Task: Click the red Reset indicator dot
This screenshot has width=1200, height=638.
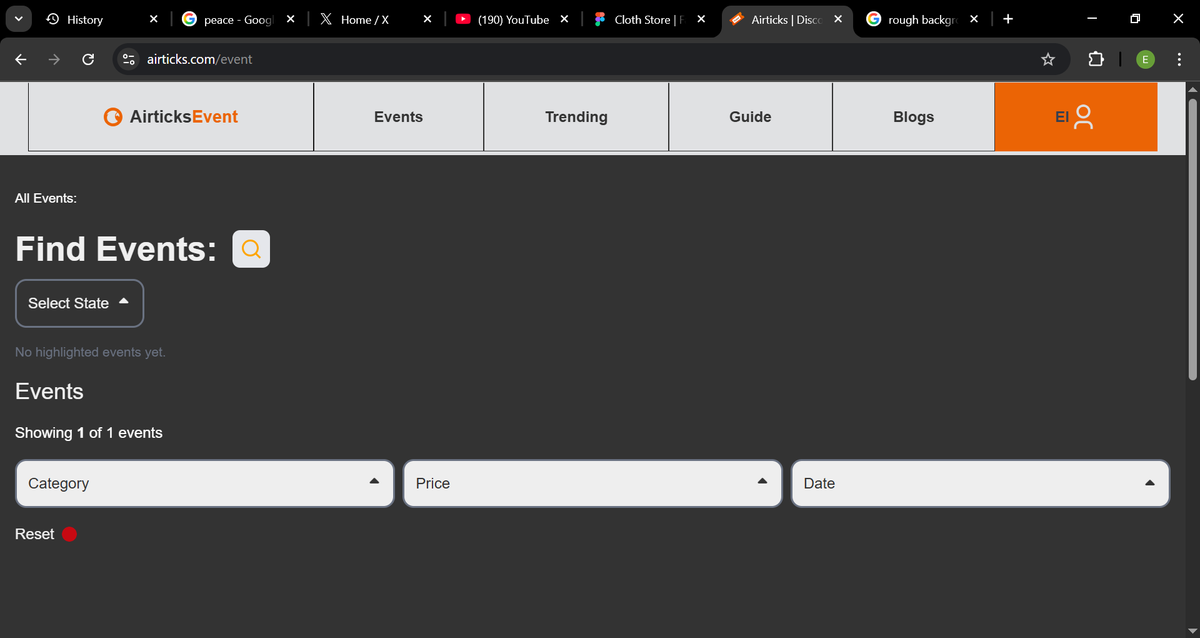Action: (69, 533)
